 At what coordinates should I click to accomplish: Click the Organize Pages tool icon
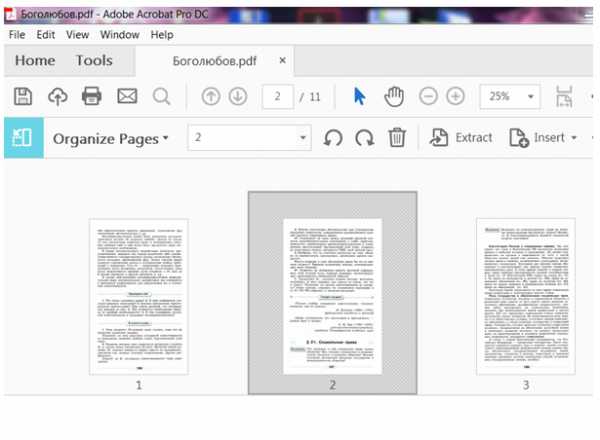(24, 138)
